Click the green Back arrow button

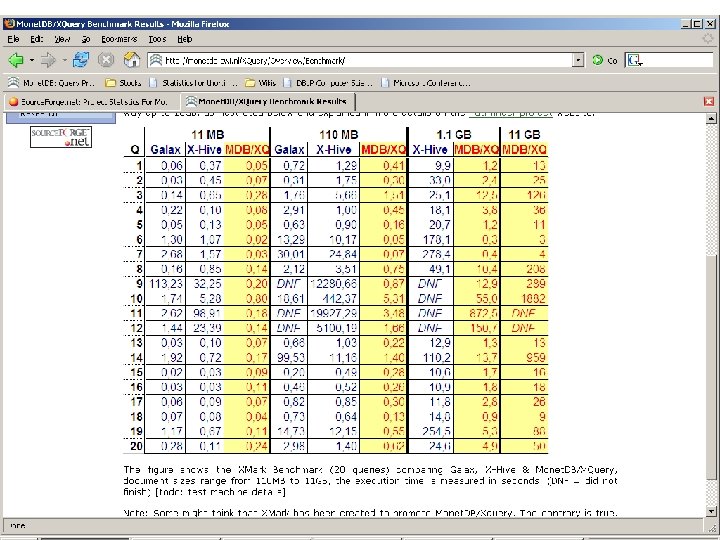(x=16, y=60)
